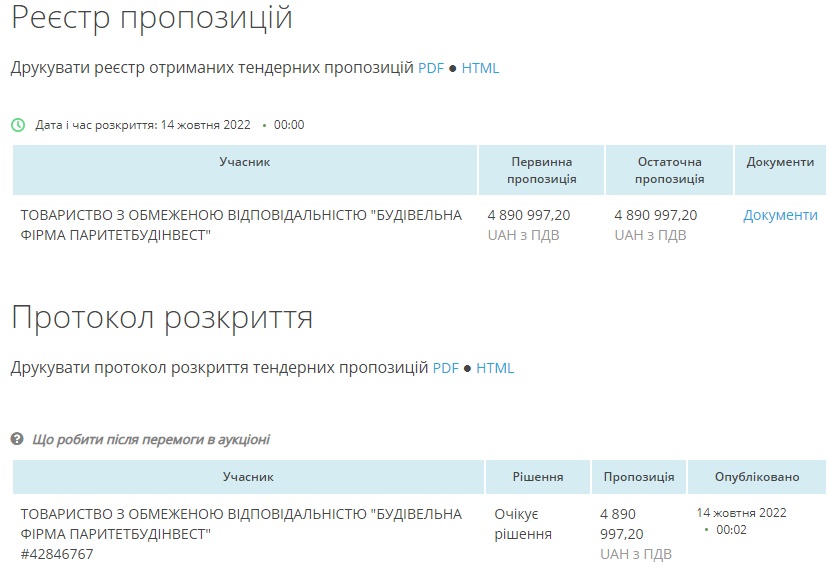Select participant code #42846767

pos(57,554)
